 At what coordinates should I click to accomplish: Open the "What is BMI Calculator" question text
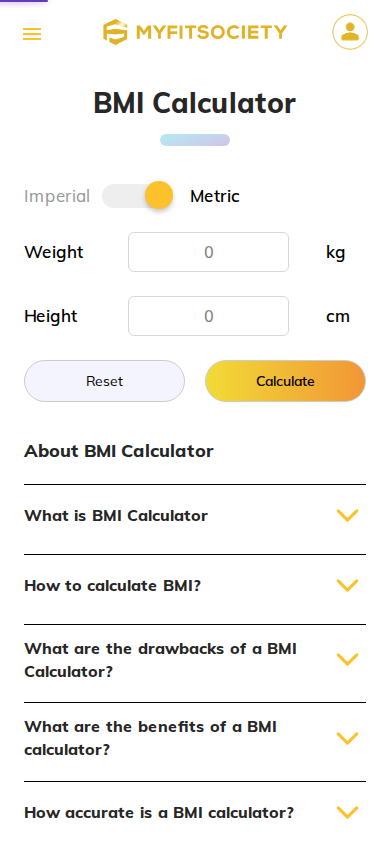point(116,516)
